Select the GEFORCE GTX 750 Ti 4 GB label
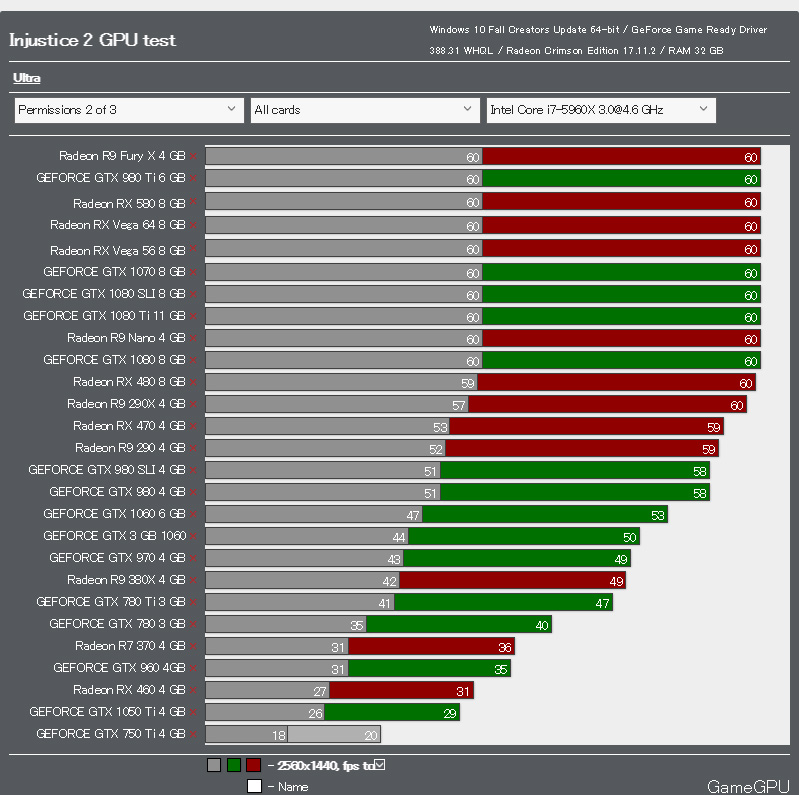799x795 pixels. click(x=111, y=734)
